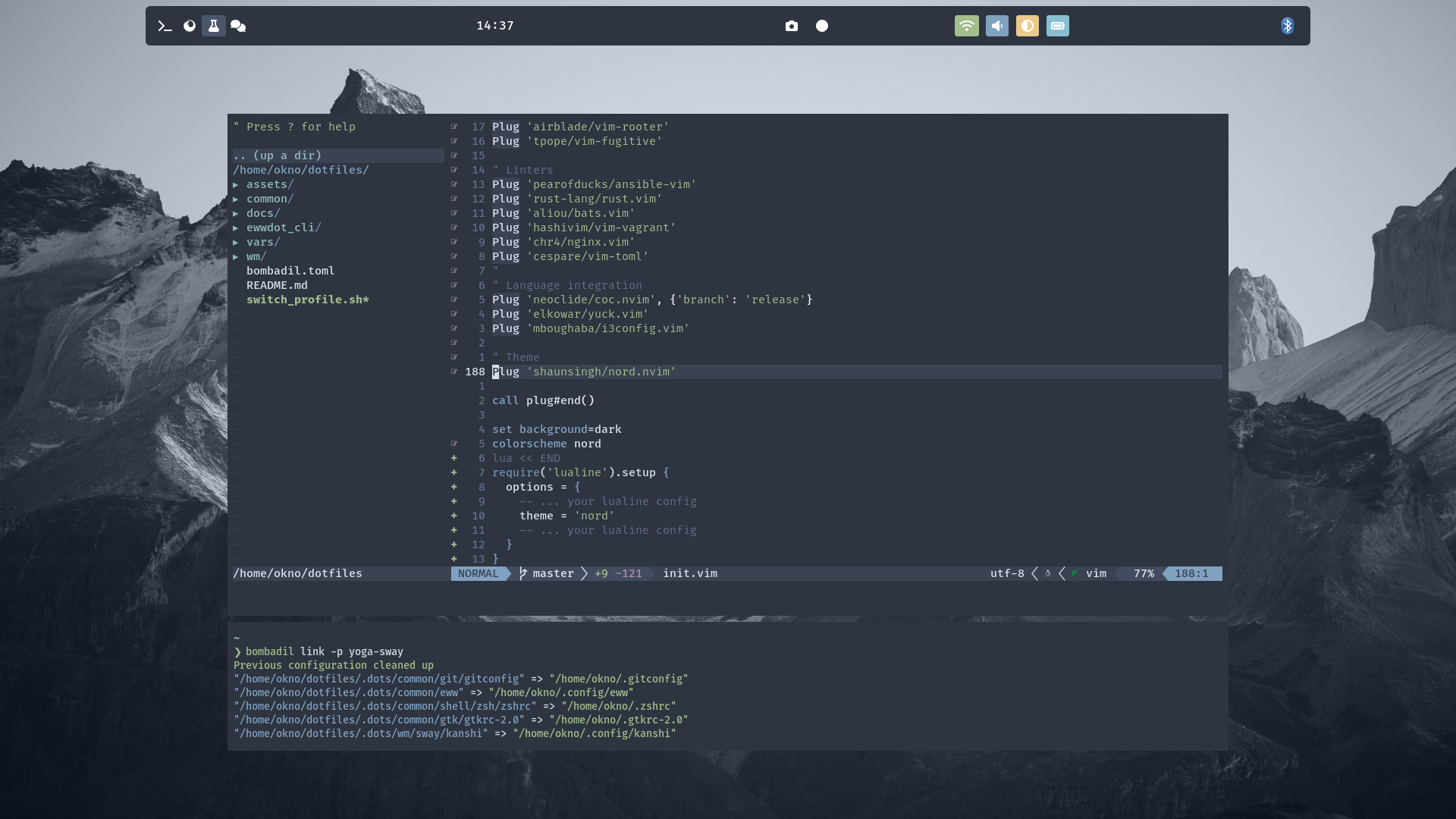Click the '" Language integration' comment line

(567, 285)
